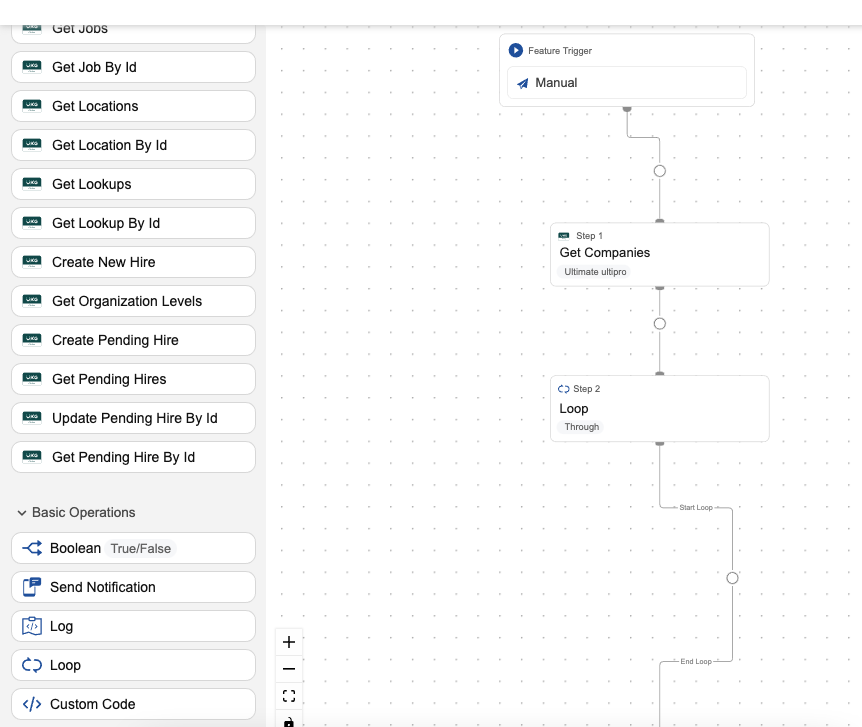Click the UKG icon beside Get Location By Id
Viewport: 862px width, 727px height.
coord(32,145)
